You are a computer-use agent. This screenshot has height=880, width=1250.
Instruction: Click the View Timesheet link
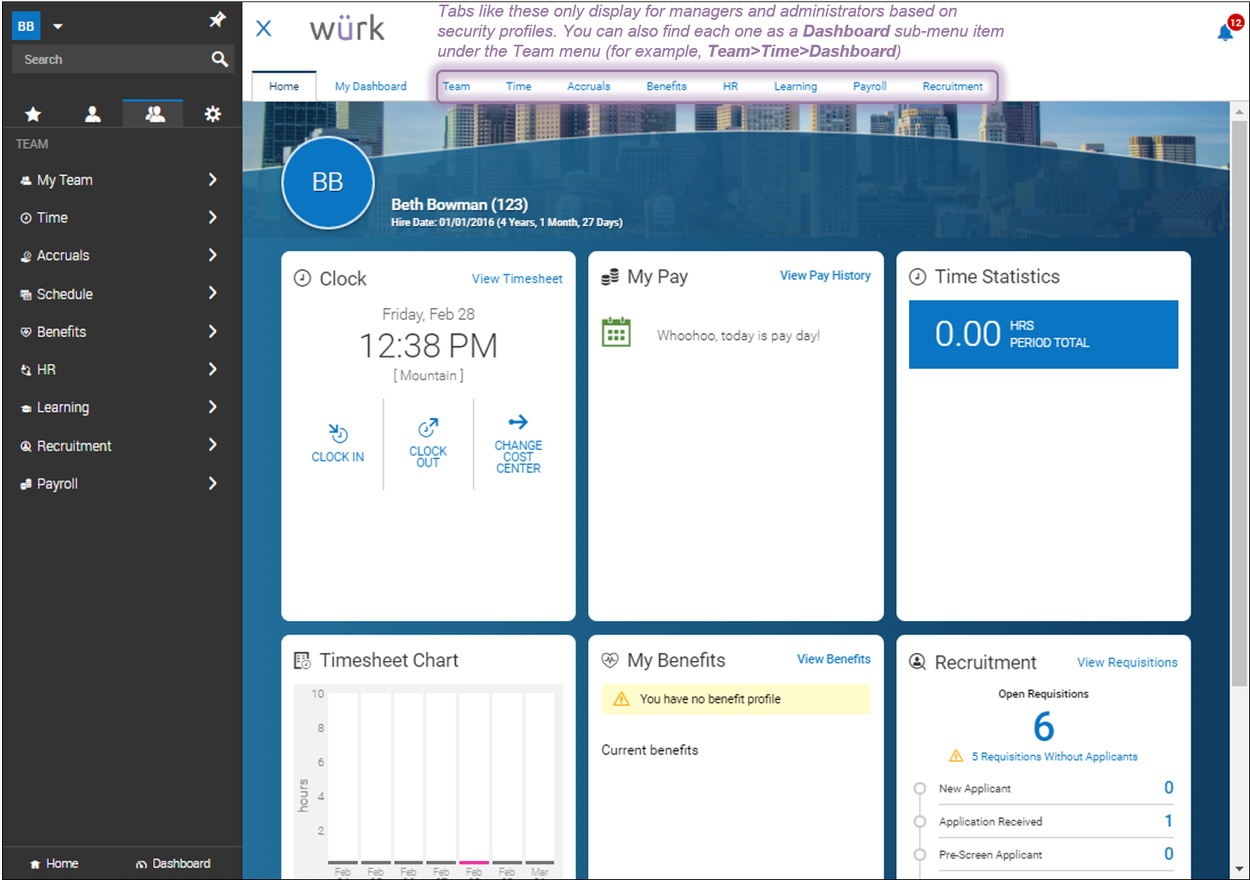pyautogui.click(x=517, y=279)
